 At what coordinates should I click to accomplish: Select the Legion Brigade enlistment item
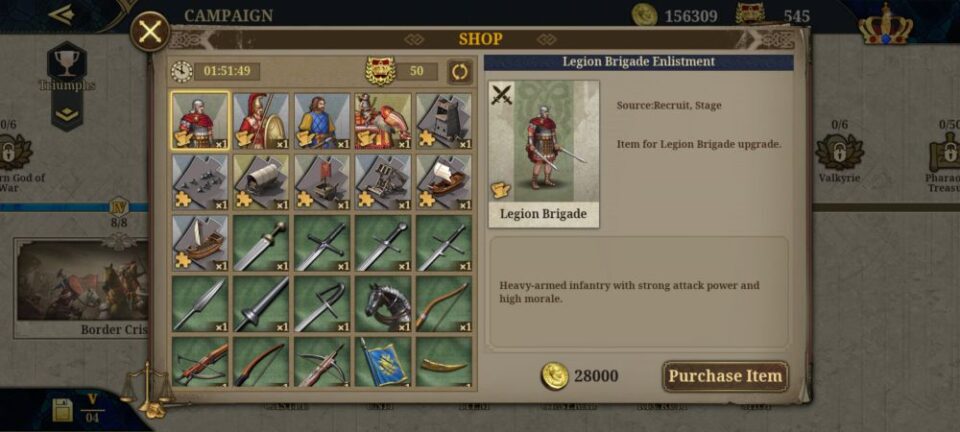click(x=200, y=121)
